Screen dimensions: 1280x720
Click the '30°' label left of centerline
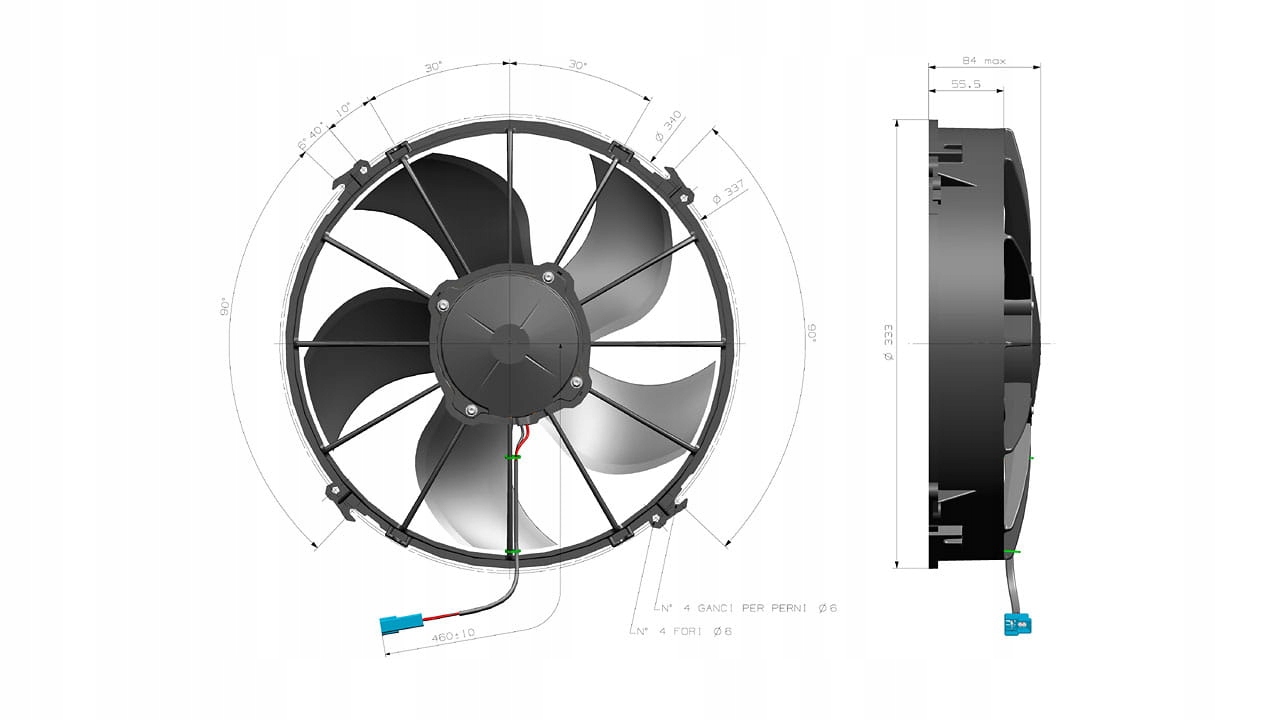point(433,68)
